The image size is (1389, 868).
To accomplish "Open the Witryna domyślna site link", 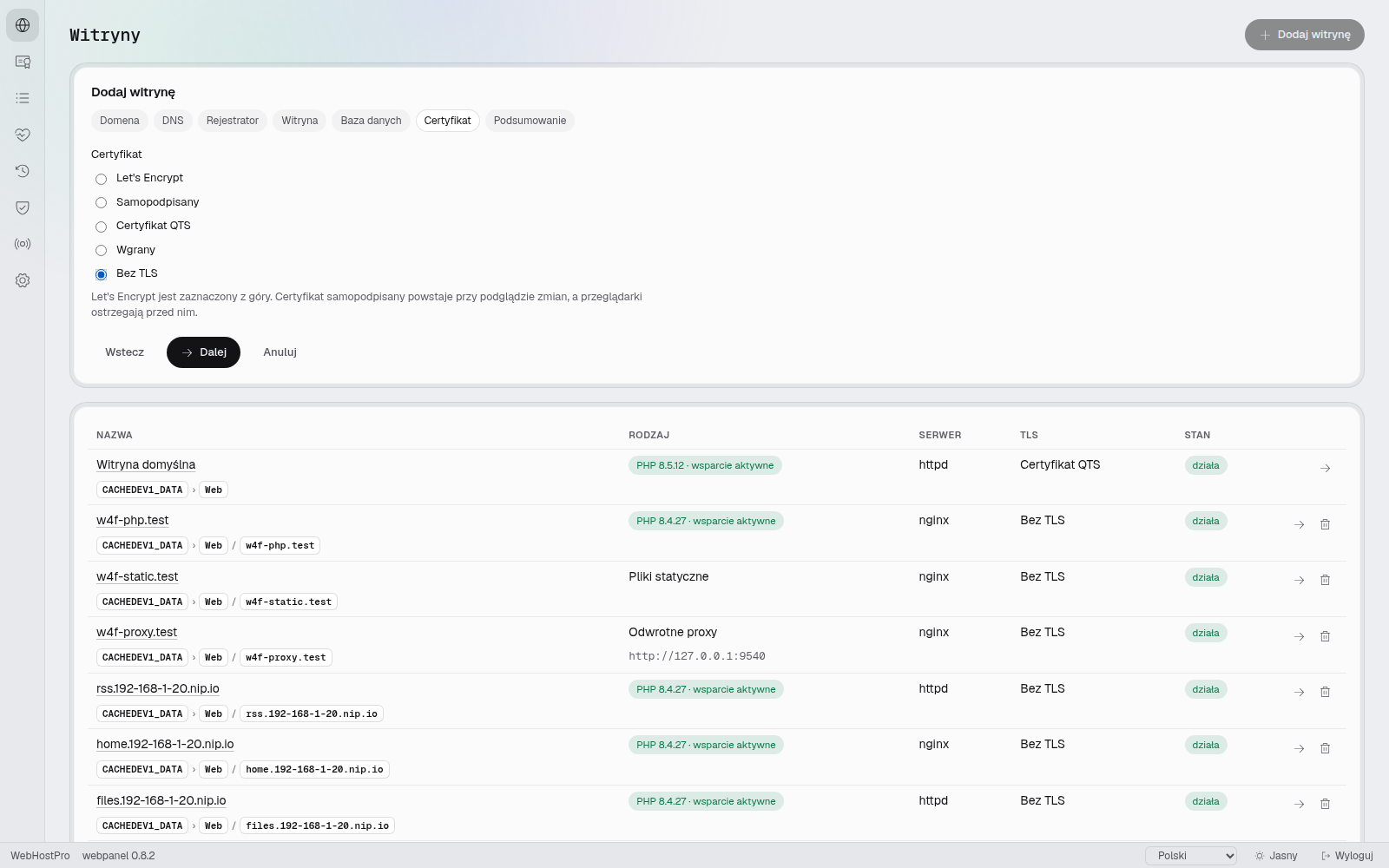I will click(146, 464).
